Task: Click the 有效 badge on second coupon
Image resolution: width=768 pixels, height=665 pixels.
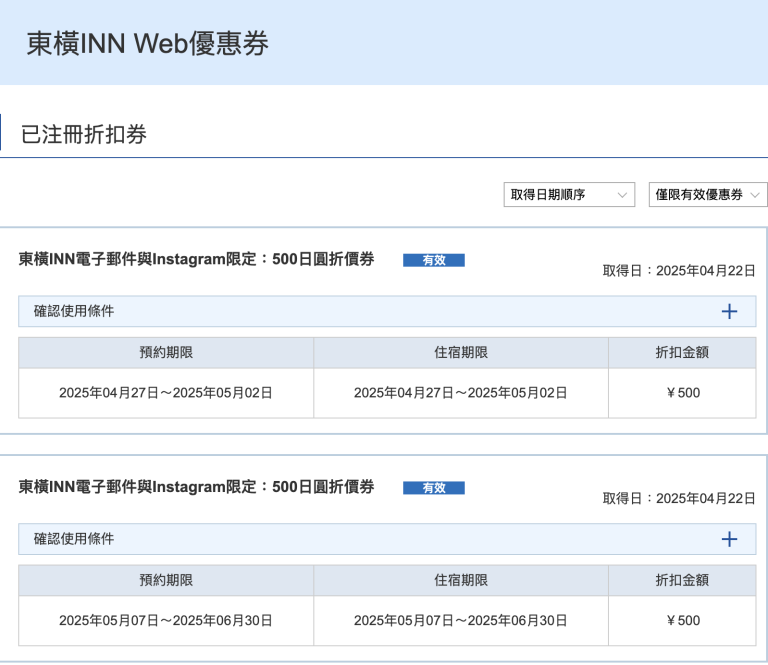Action: coord(433,488)
